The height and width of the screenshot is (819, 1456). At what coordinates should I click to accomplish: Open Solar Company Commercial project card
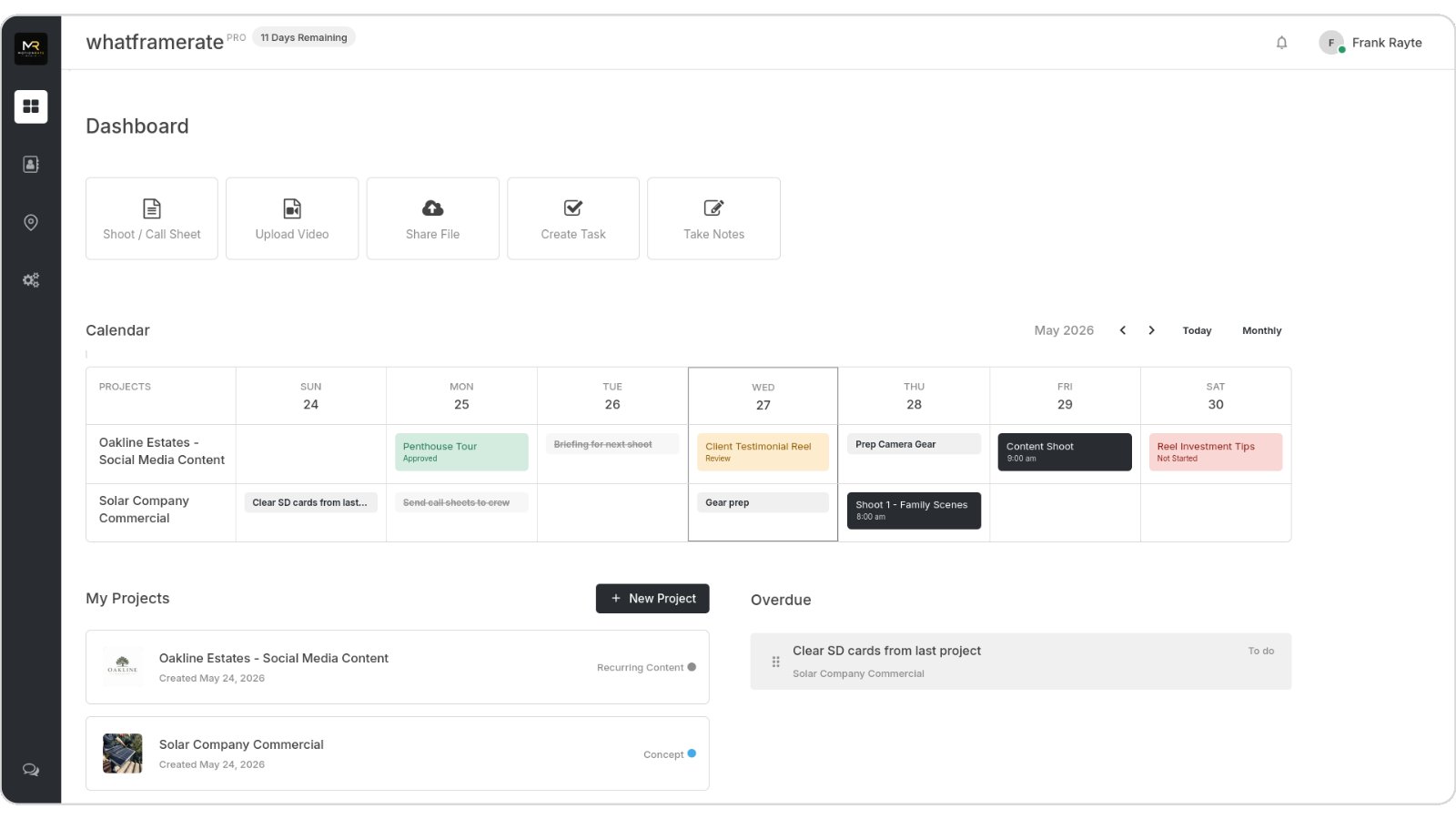[398, 753]
